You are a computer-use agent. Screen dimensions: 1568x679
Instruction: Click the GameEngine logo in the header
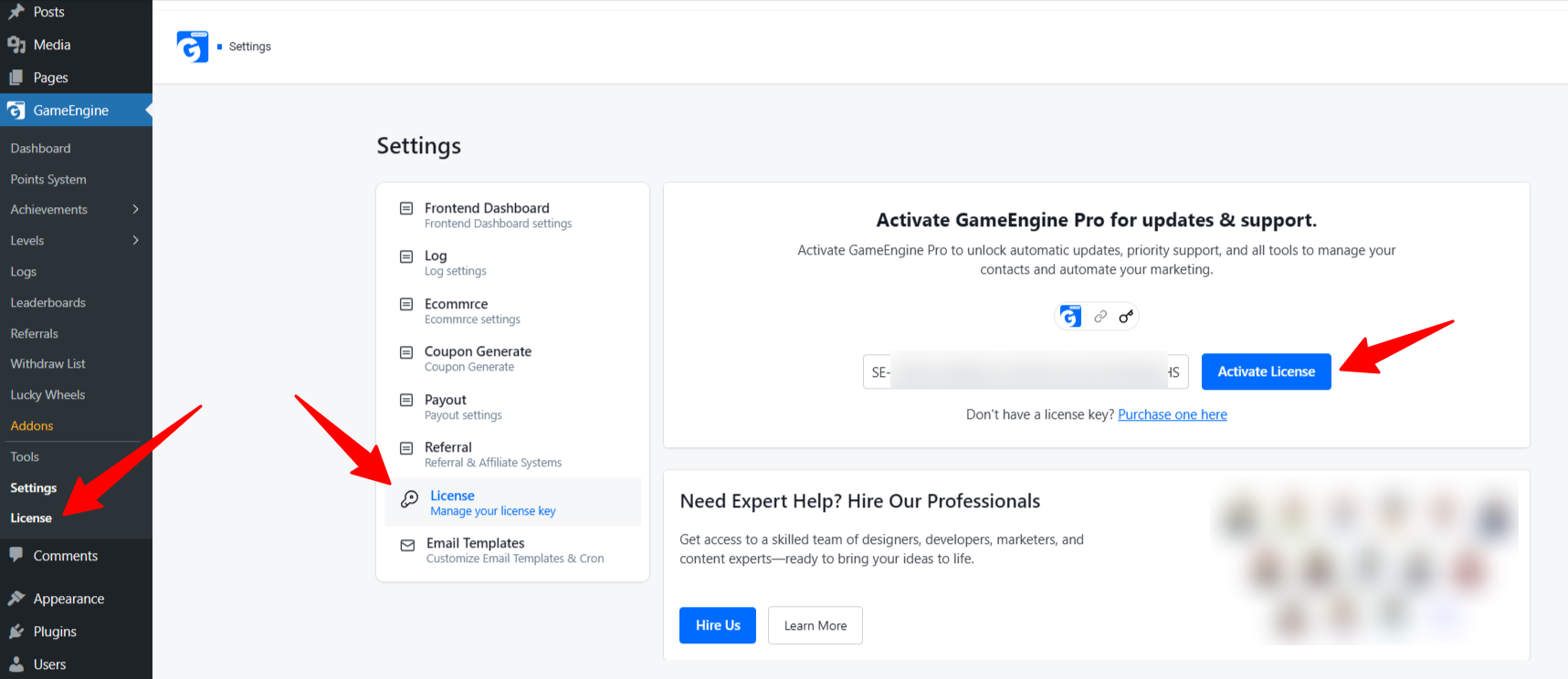(193, 47)
